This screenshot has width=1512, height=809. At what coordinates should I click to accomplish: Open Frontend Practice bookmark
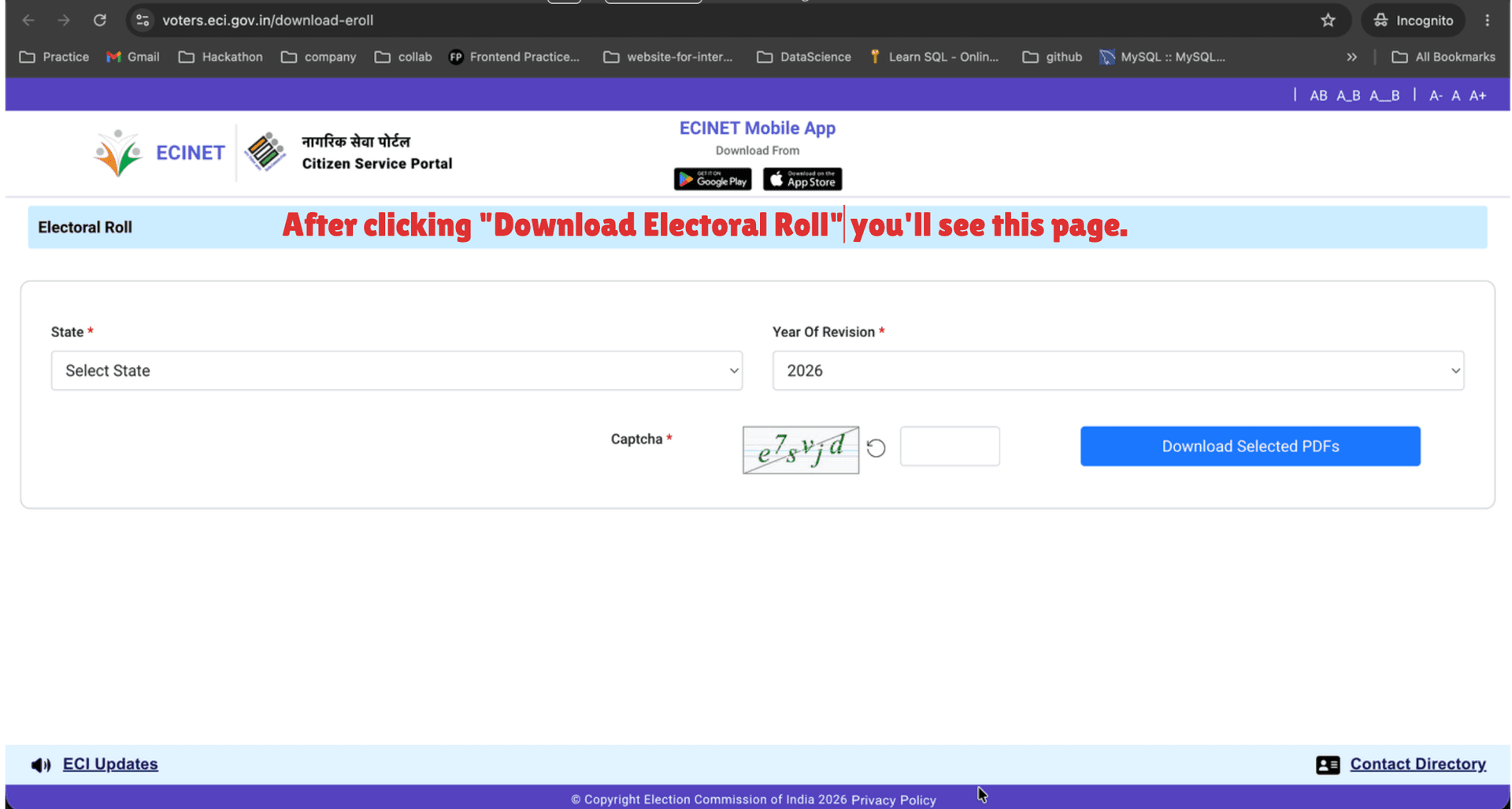click(x=514, y=57)
